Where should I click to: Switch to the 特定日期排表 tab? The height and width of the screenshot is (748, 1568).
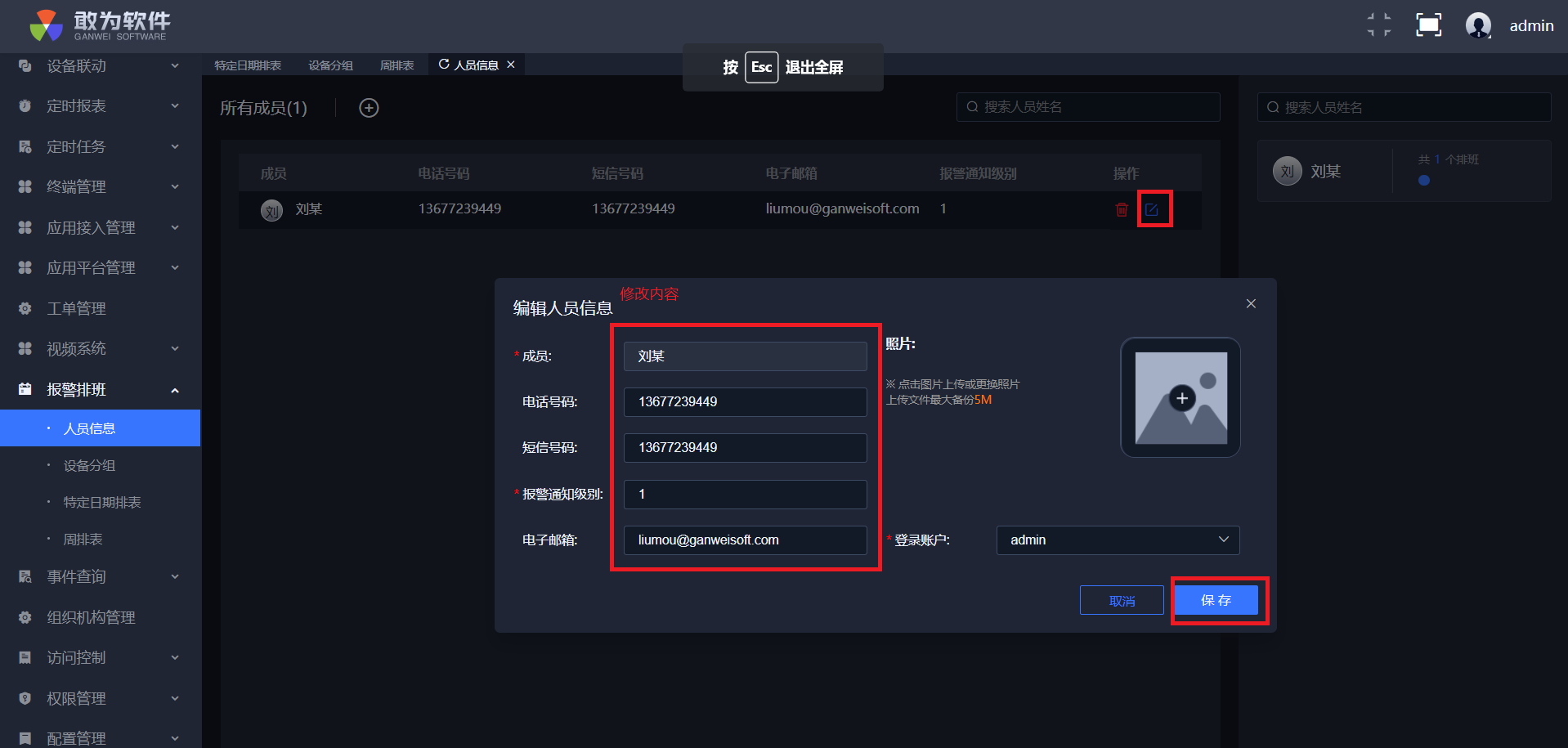coord(248,65)
